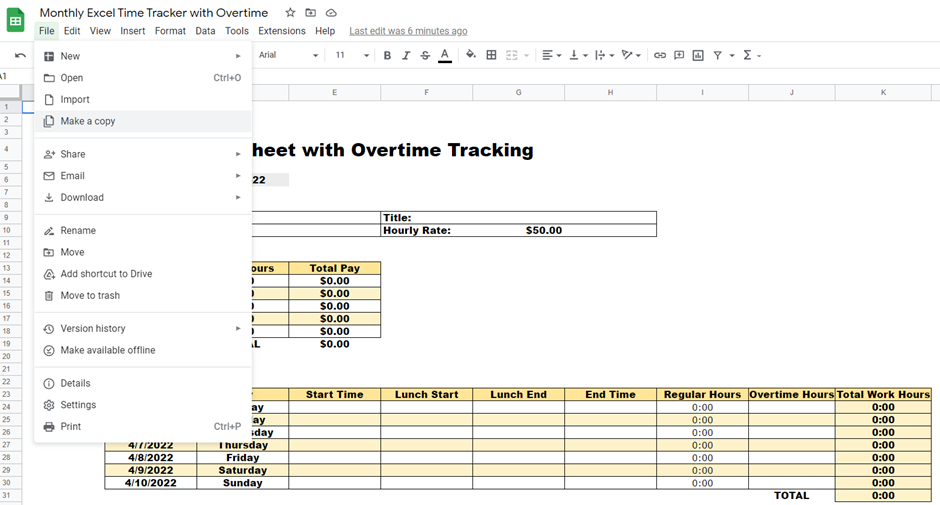Star this spreadsheet document
Viewport: 940px width, 505px height.
tap(290, 13)
